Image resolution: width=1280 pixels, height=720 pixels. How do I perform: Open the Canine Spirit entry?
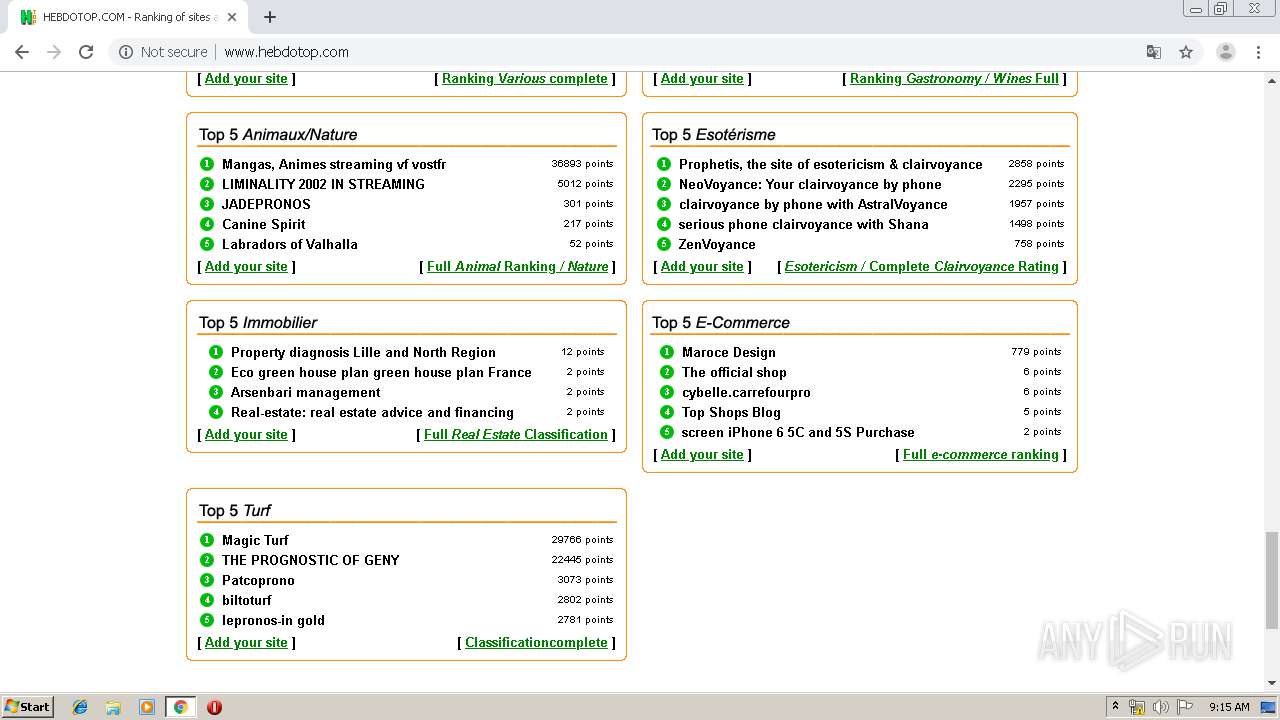pos(264,224)
